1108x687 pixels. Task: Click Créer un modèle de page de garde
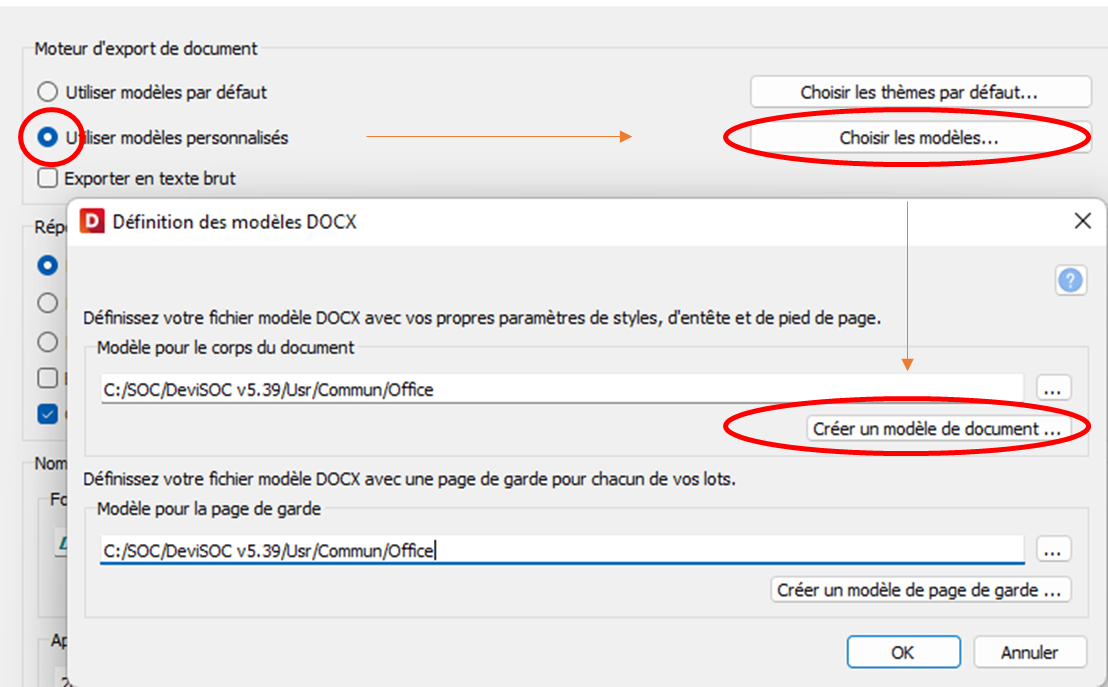(920, 590)
